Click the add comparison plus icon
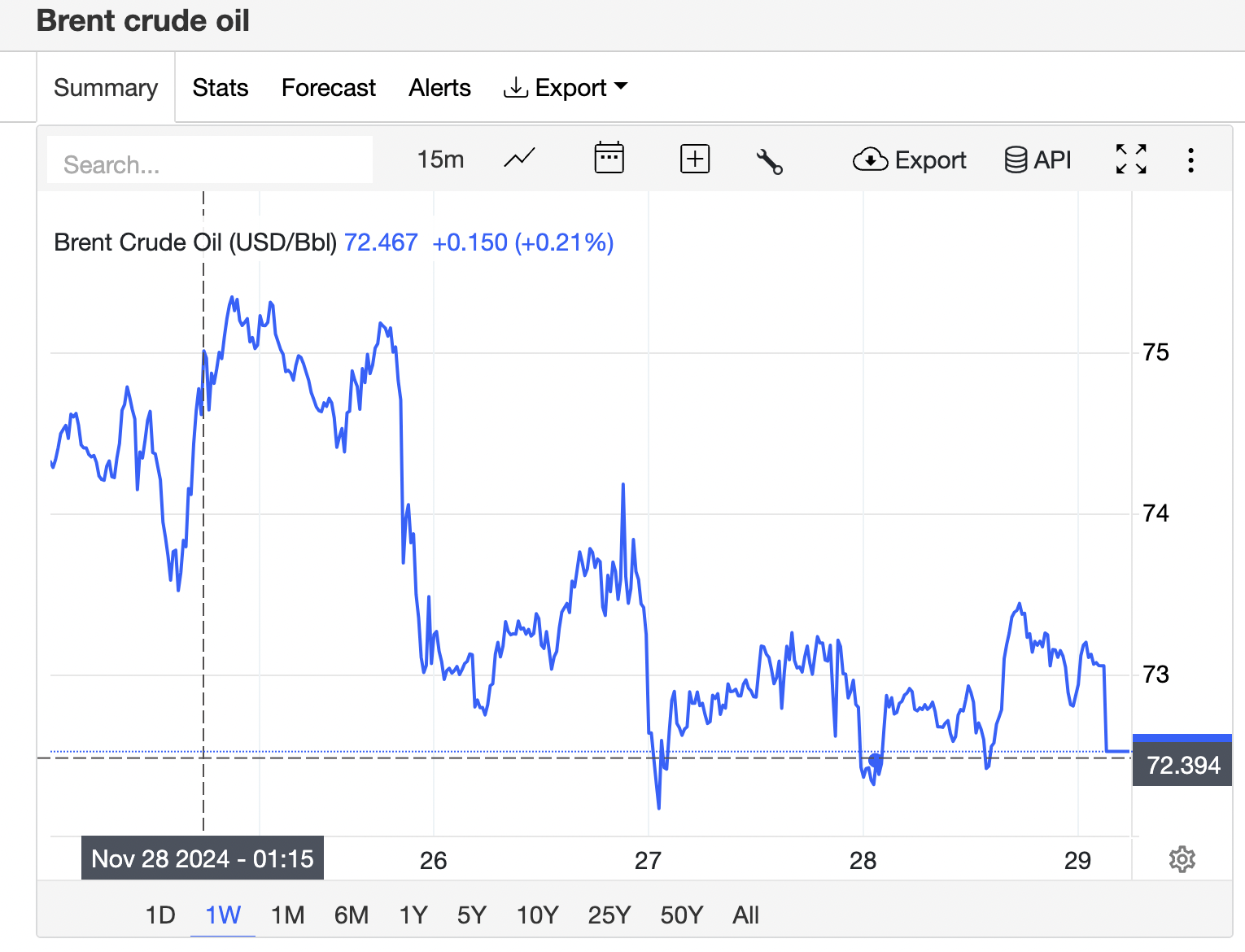 695,159
